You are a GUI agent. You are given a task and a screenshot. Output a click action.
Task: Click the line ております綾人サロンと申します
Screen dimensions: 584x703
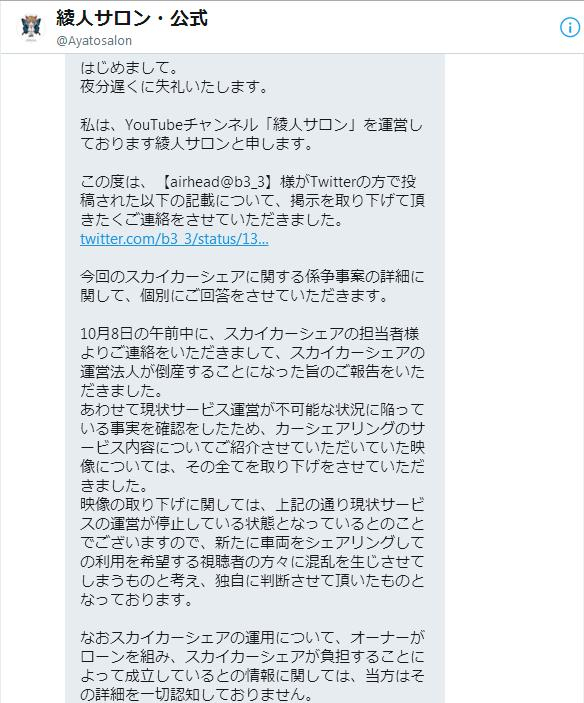click(x=196, y=144)
